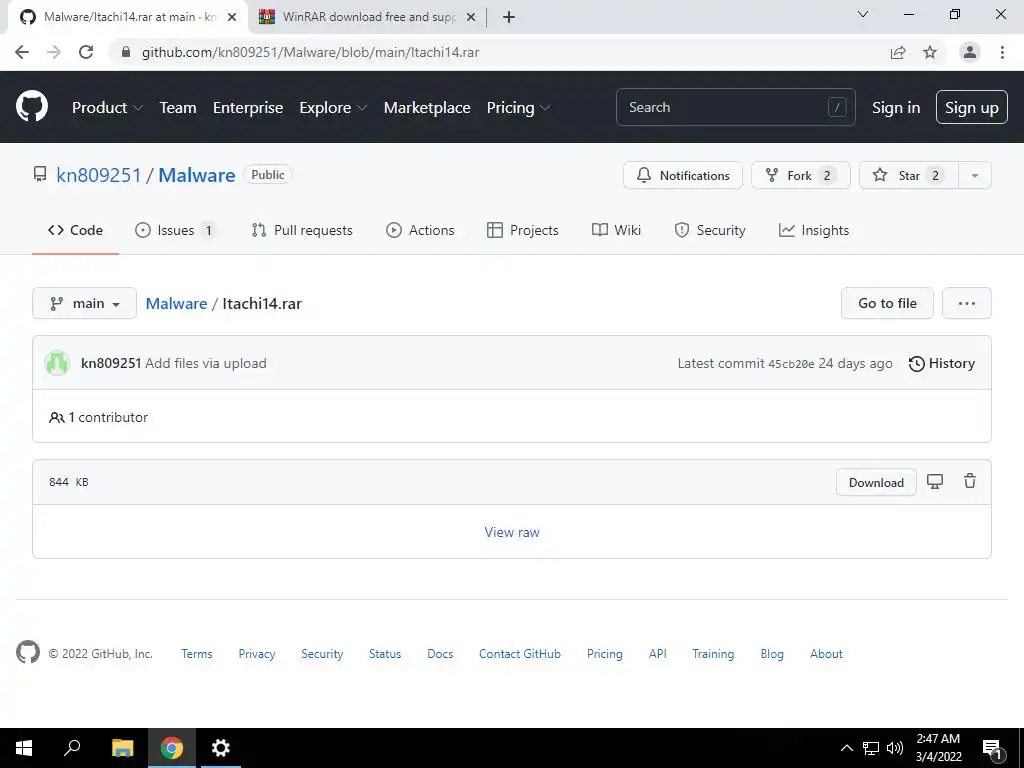Open the Product dropdown menu
Viewport: 1024px width, 768px height.
107,108
